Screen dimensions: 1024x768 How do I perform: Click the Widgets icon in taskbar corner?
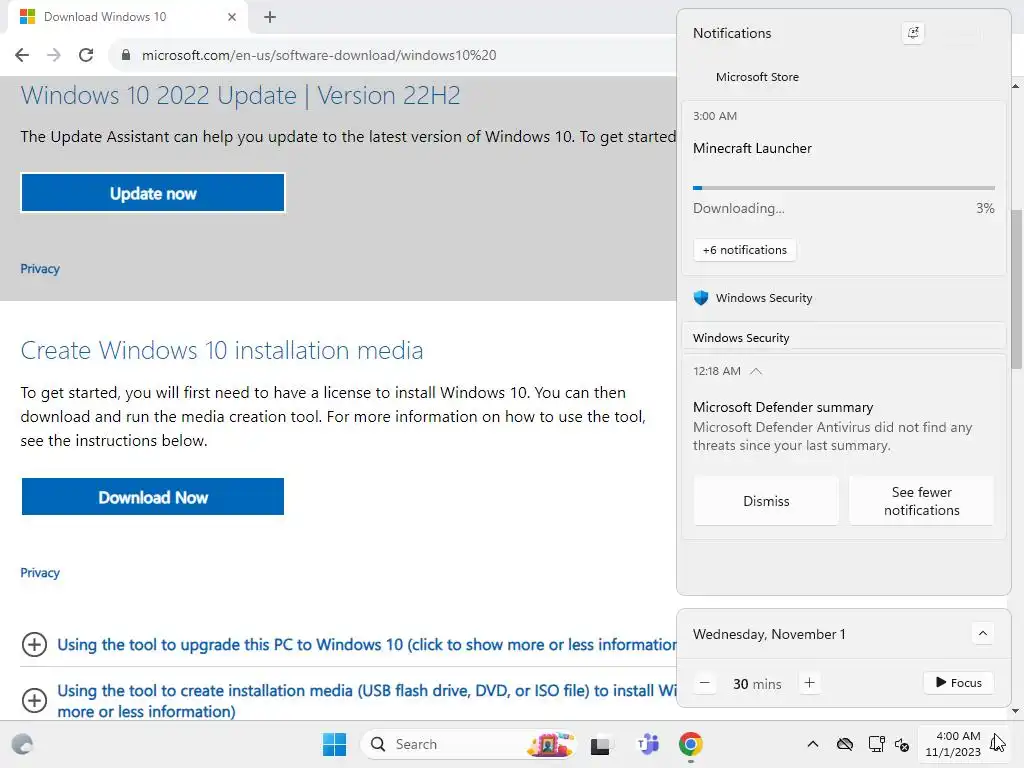(x=22, y=744)
